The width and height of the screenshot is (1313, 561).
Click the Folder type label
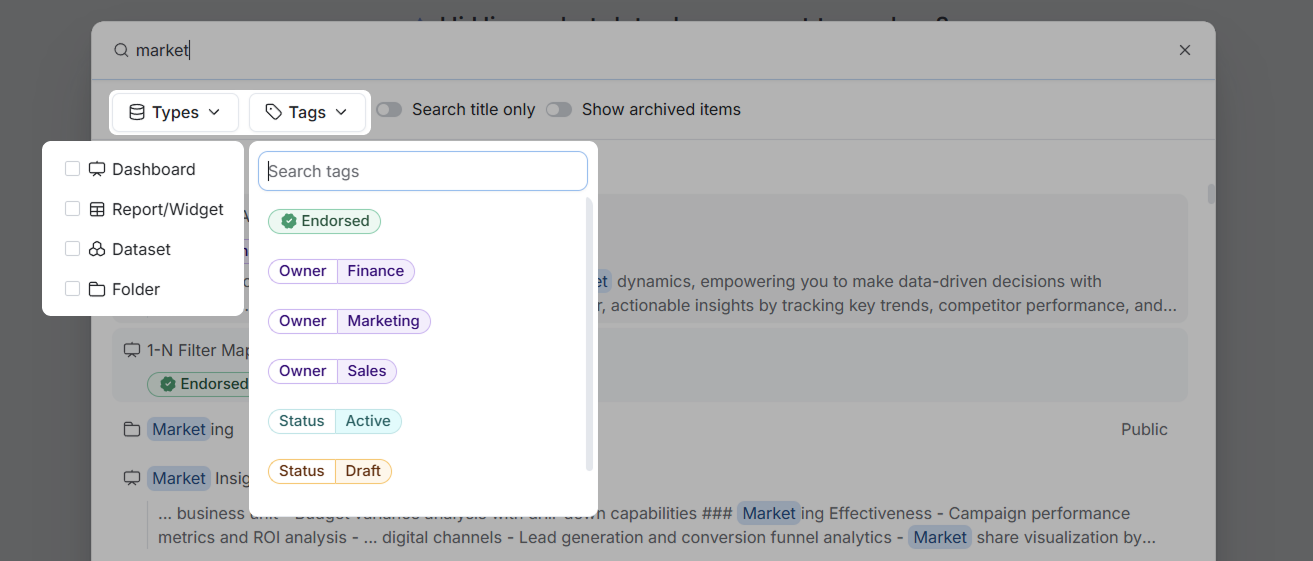coord(136,289)
